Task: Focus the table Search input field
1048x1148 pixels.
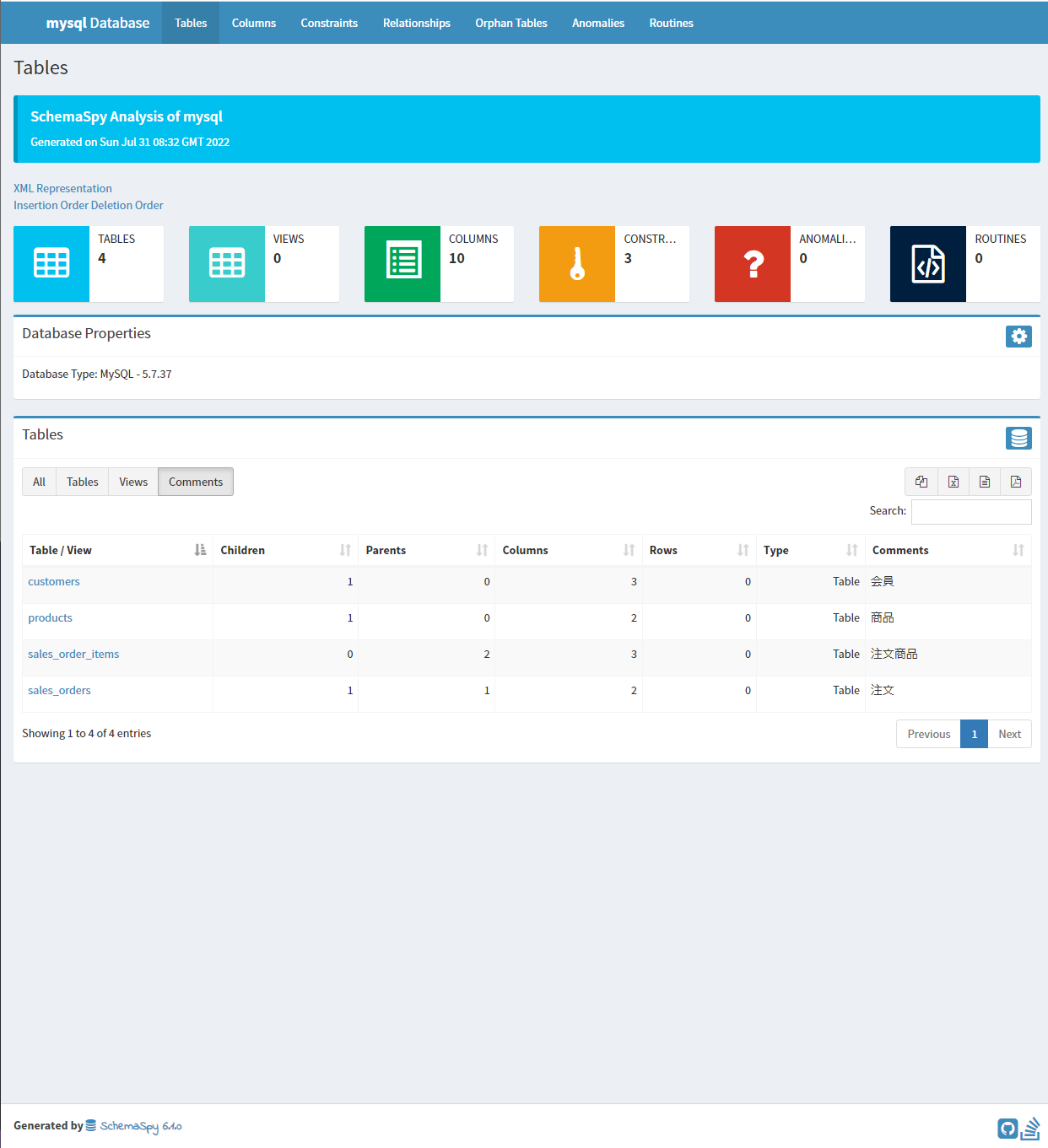Action: (971, 511)
